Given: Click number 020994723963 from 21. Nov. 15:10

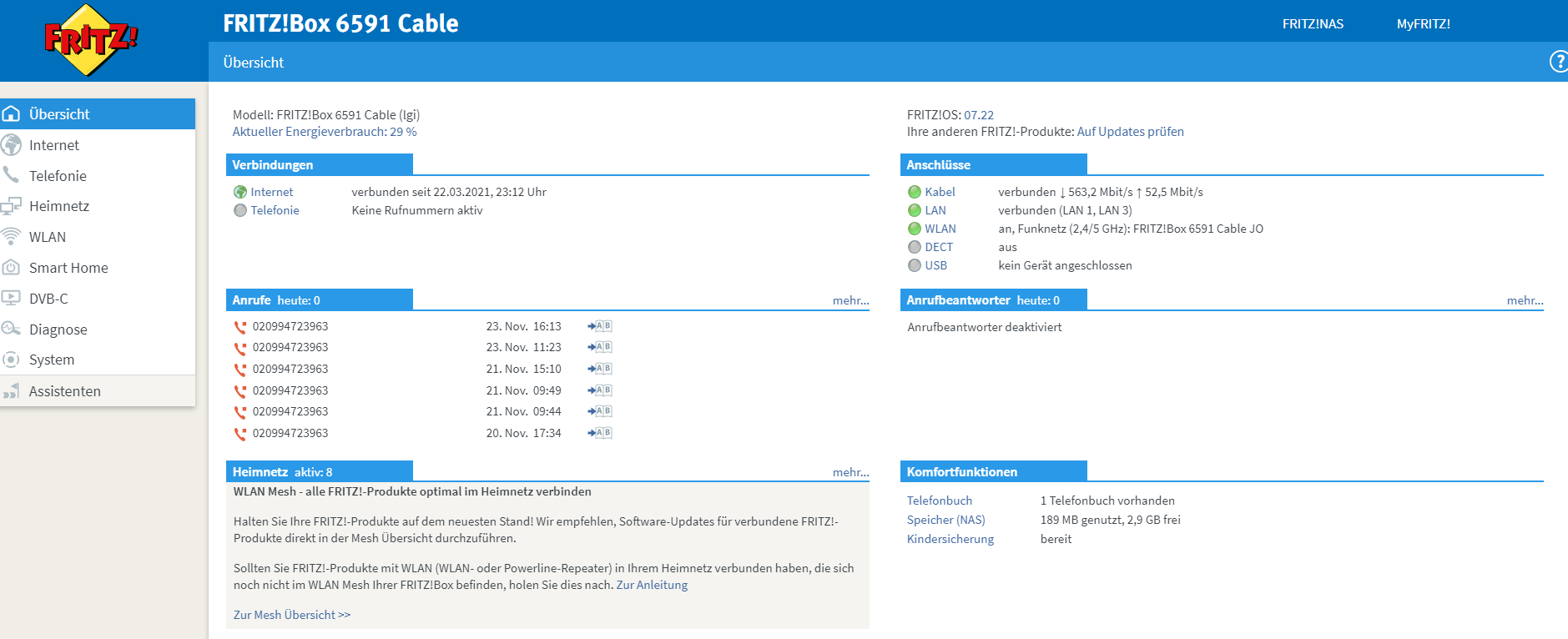Looking at the screenshot, I should click(x=290, y=369).
